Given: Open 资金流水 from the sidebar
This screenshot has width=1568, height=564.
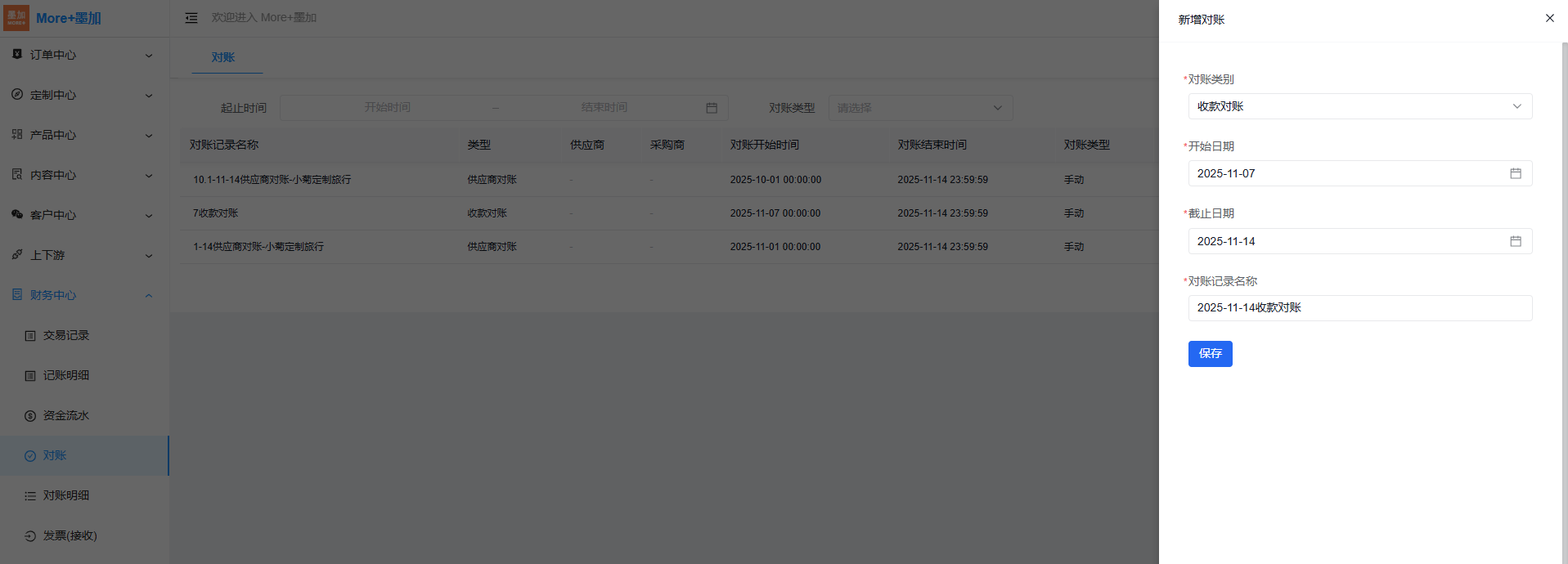Looking at the screenshot, I should click(x=65, y=415).
